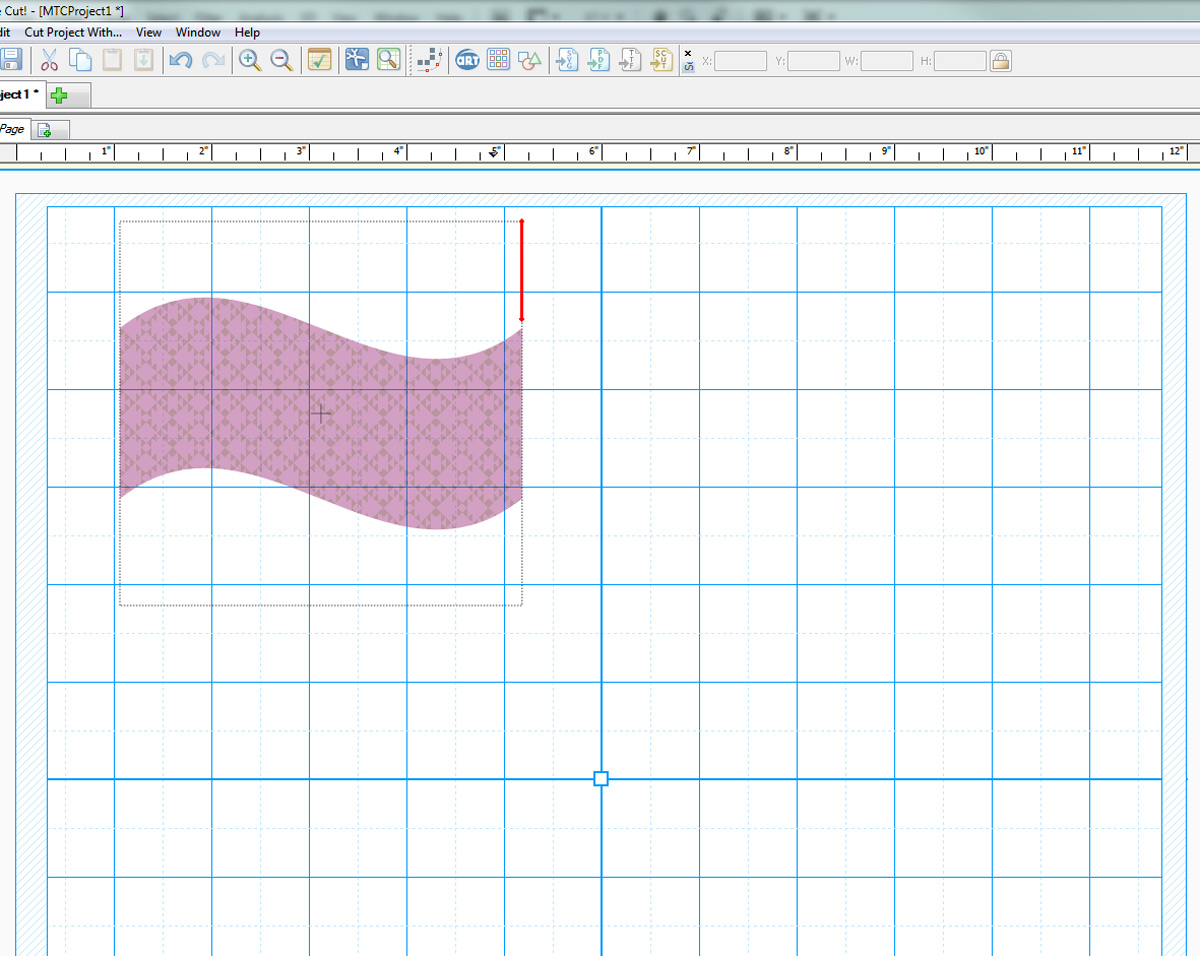Open the Window menu
1200x956 pixels.
point(198,33)
